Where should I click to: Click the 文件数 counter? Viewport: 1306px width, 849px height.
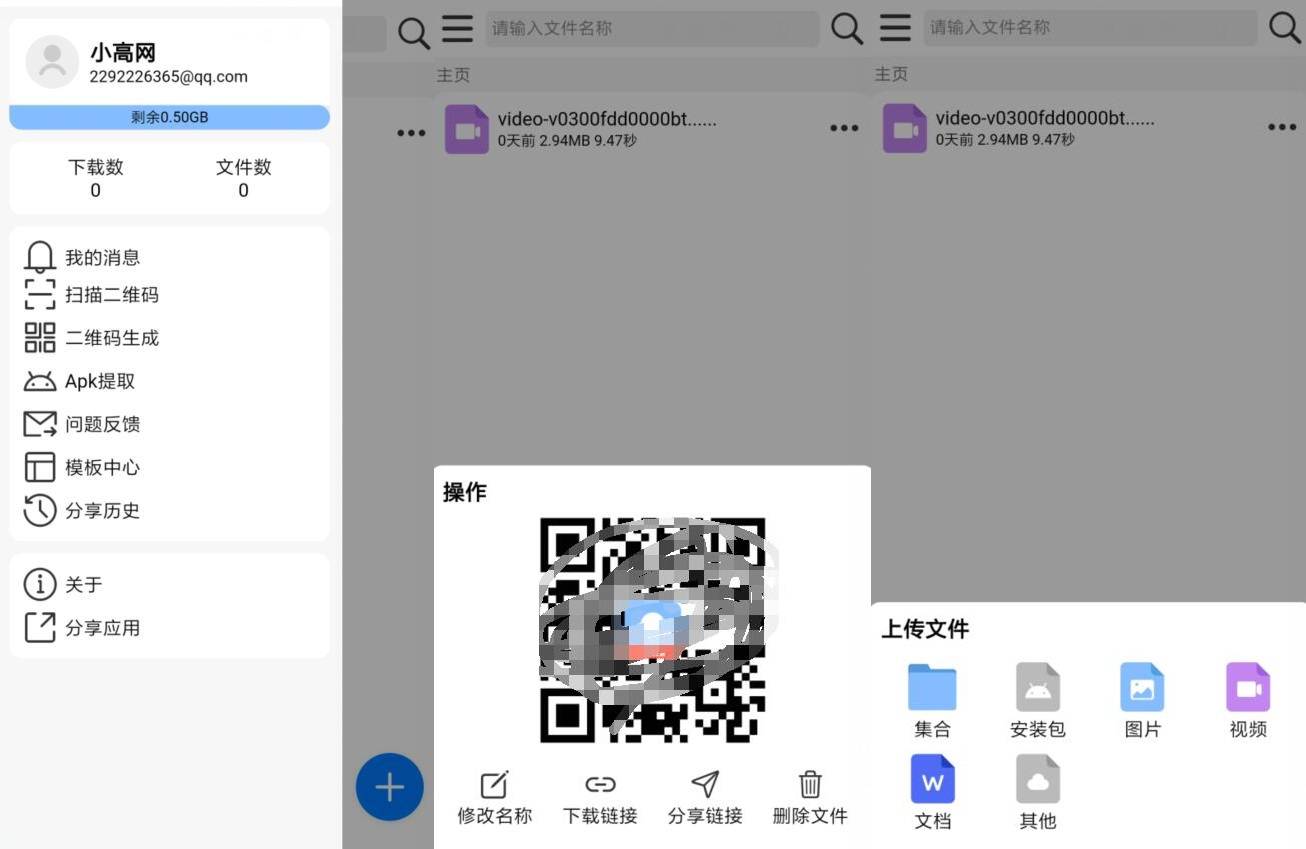(x=243, y=178)
